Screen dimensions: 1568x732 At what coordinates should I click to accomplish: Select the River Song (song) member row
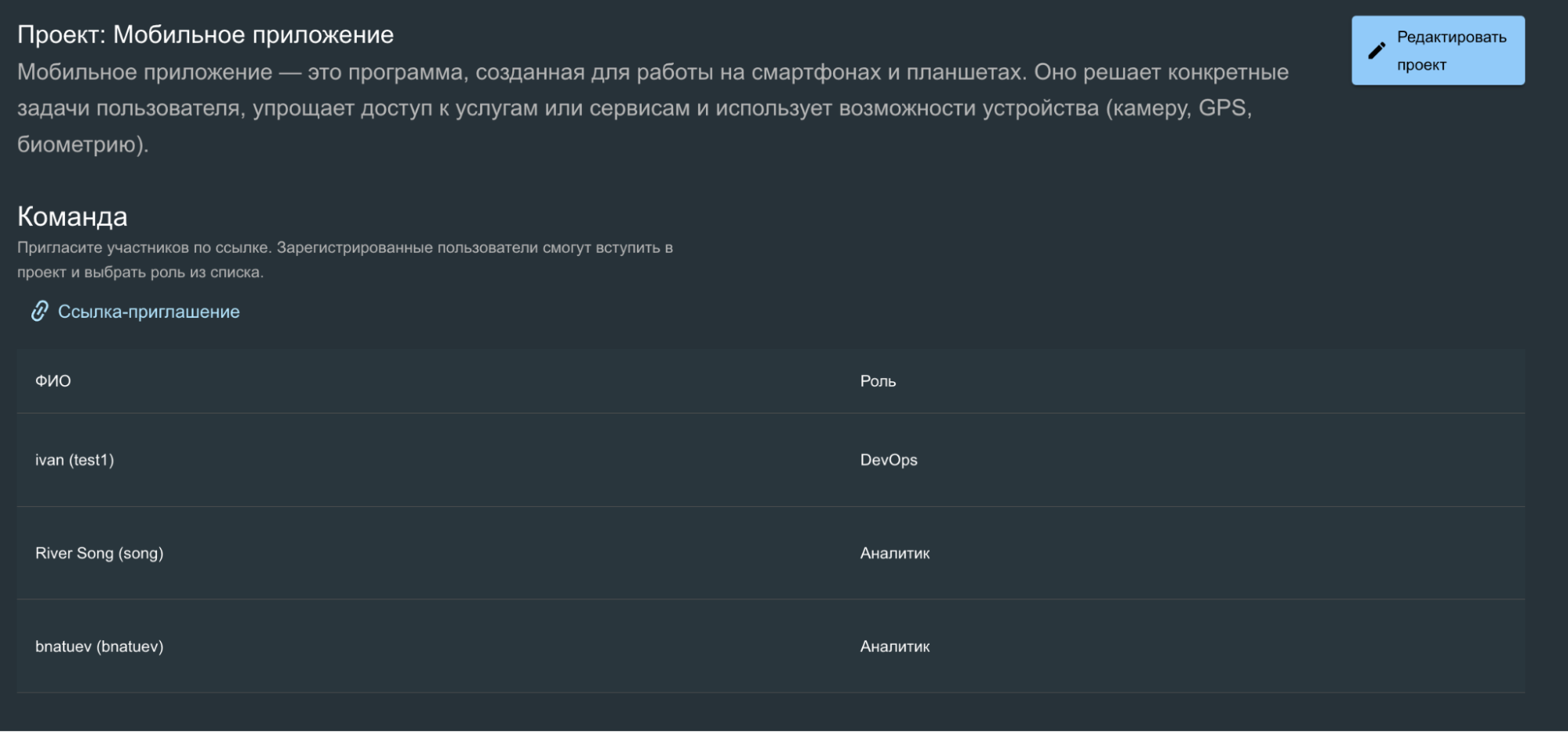[771, 553]
